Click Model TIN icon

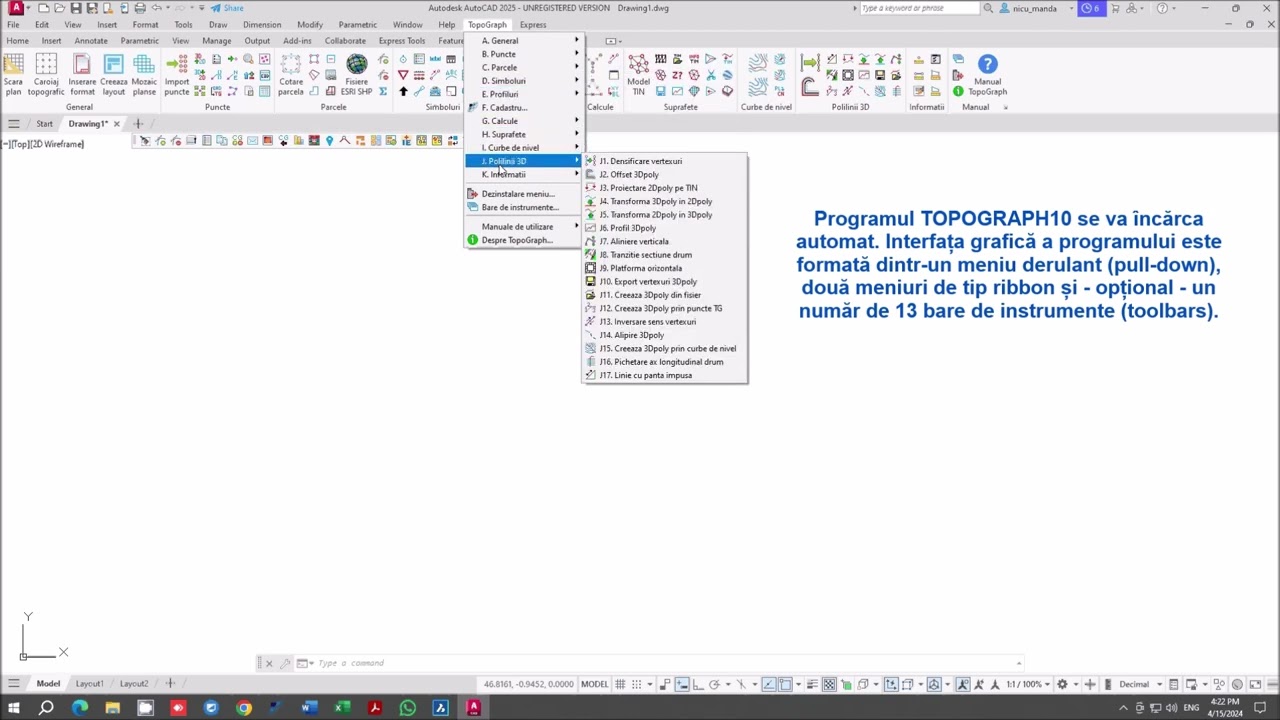[x=638, y=75]
